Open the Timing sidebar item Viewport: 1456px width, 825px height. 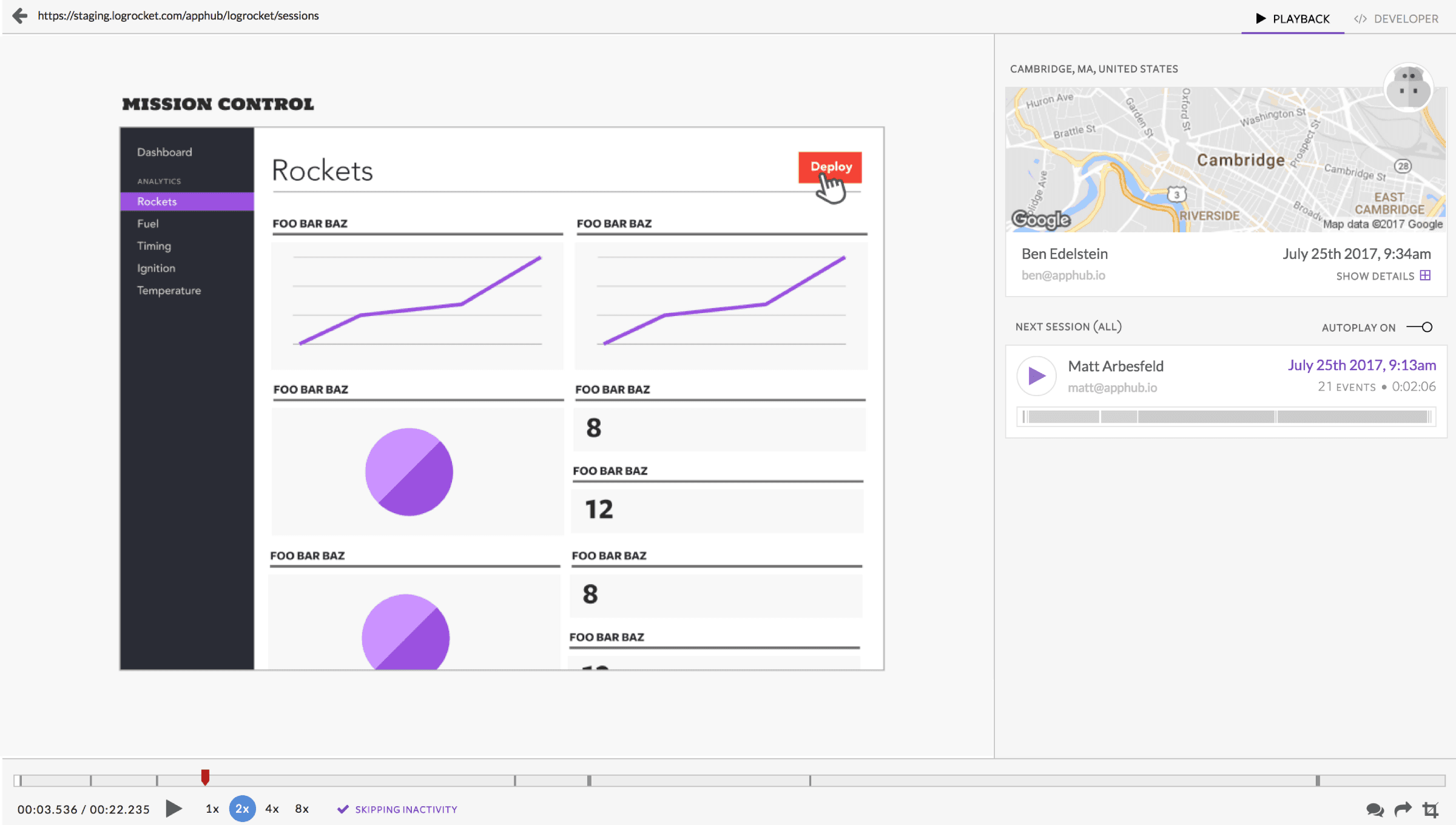pos(154,246)
